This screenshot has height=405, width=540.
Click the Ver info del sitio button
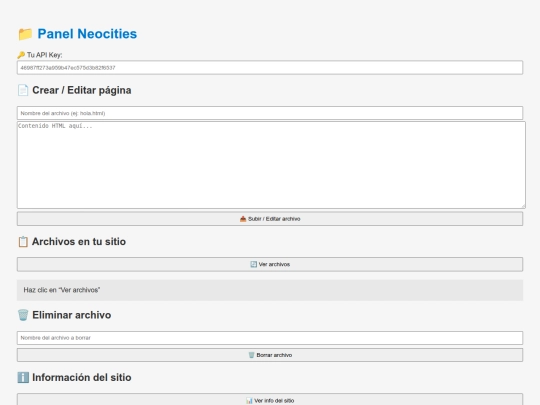[x=270, y=400]
